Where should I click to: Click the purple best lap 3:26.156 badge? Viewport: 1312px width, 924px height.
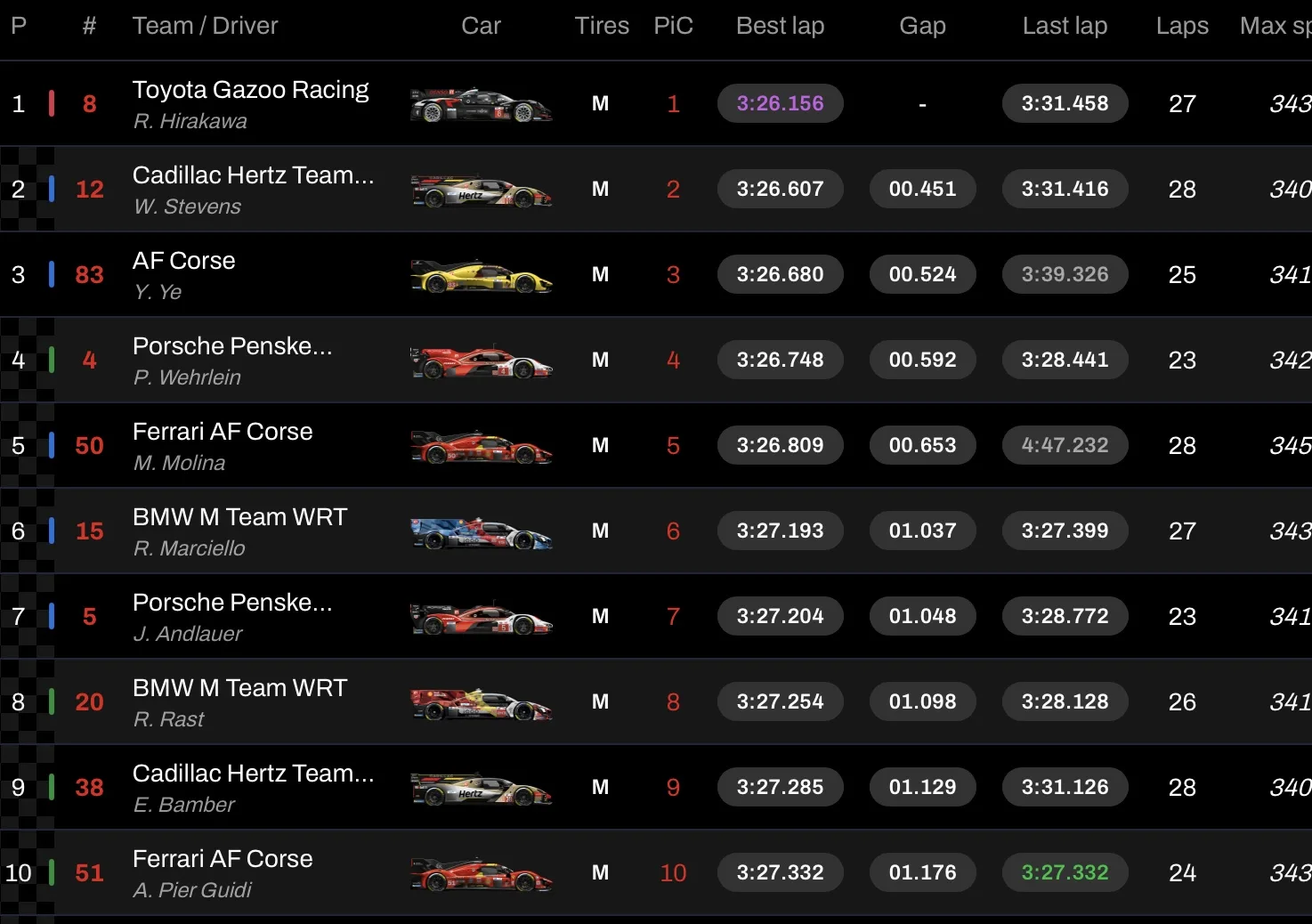(780, 103)
